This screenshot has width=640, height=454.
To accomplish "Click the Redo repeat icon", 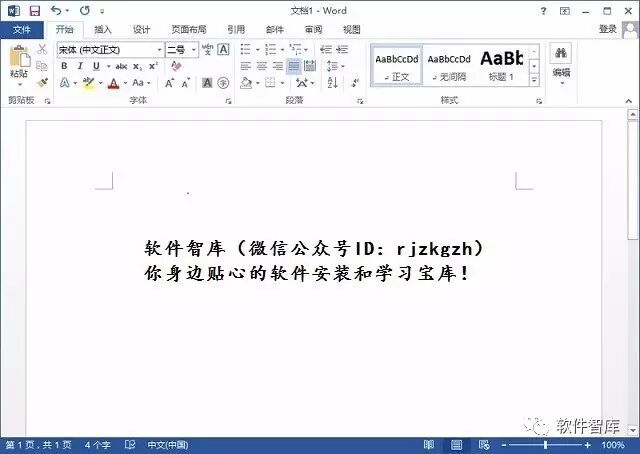I will 84,11.
